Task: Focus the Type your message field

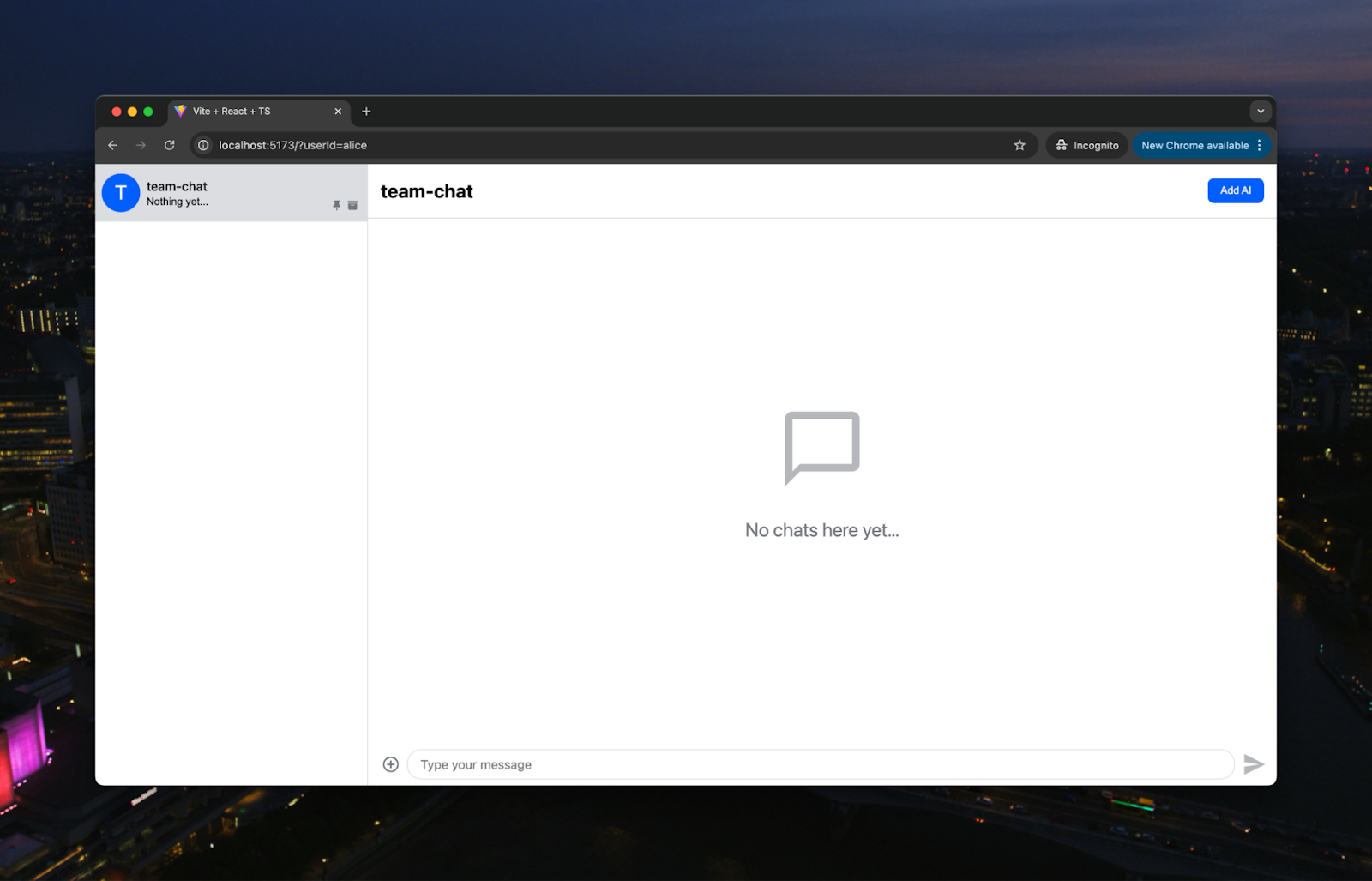Action: 819,764
